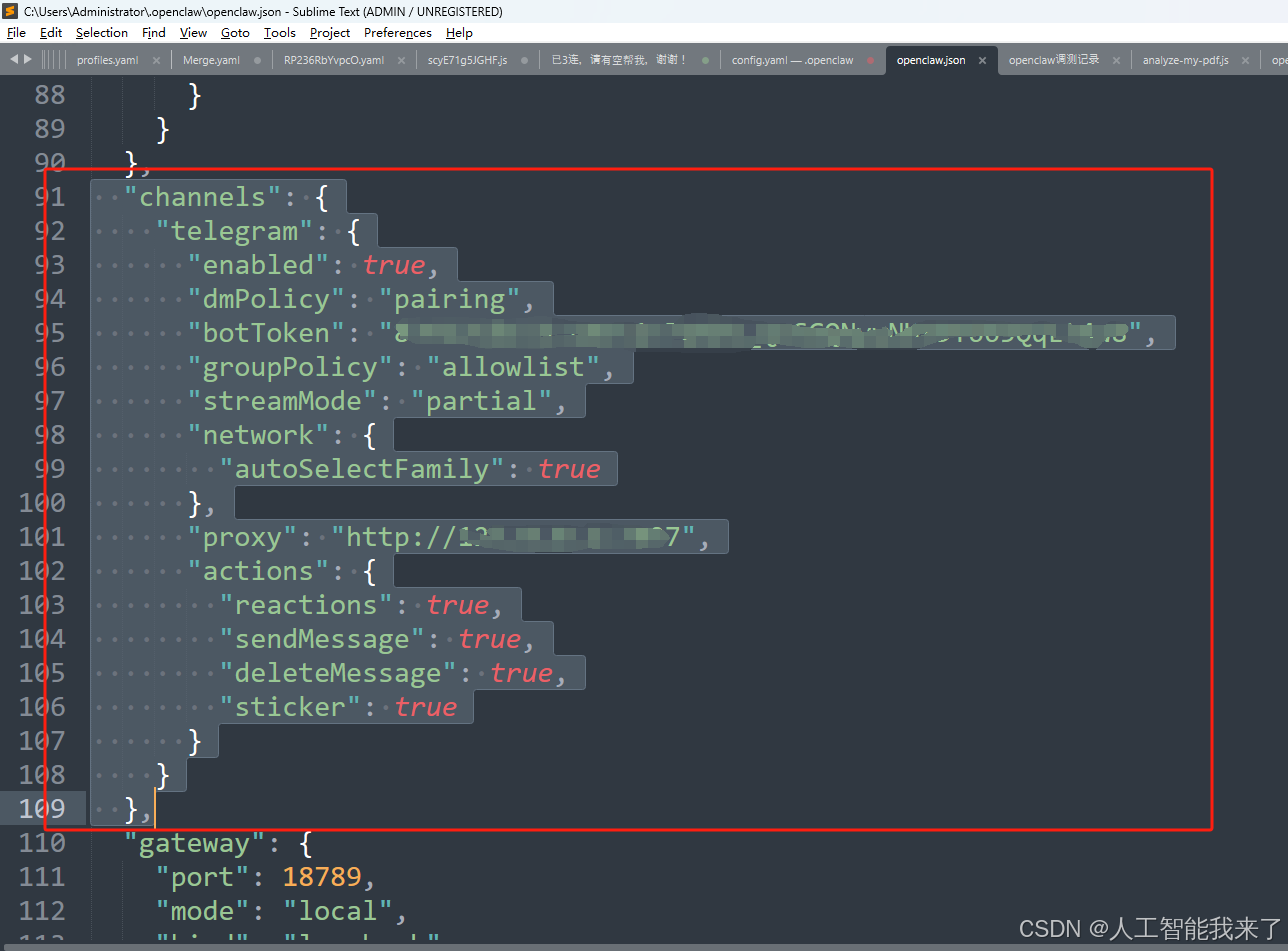Close the openclaw调测记录 tab
1288x951 pixels.
point(1116,60)
